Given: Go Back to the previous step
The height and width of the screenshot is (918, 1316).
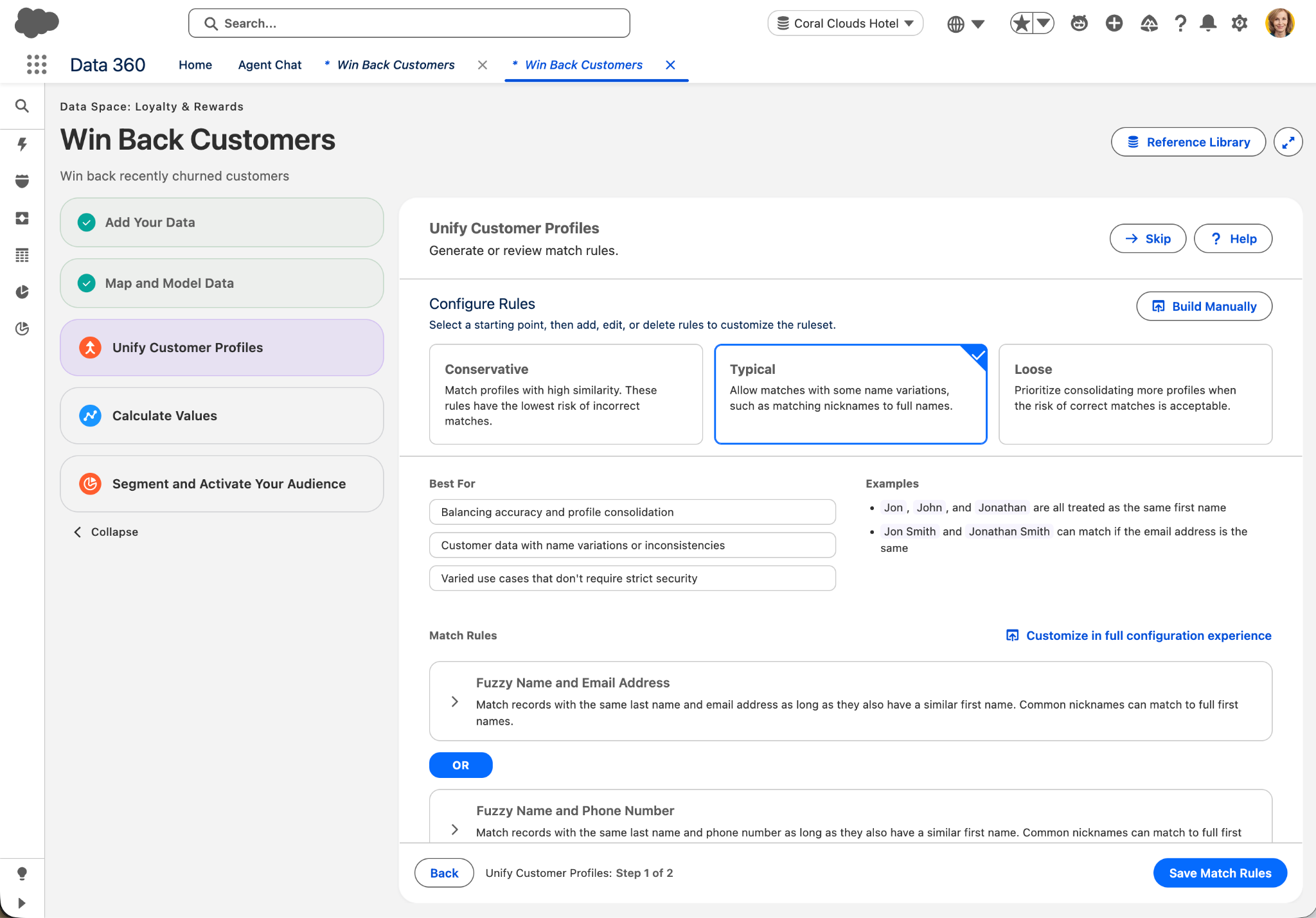Looking at the screenshot, I should pyautogui.click(x=444, y=873).
